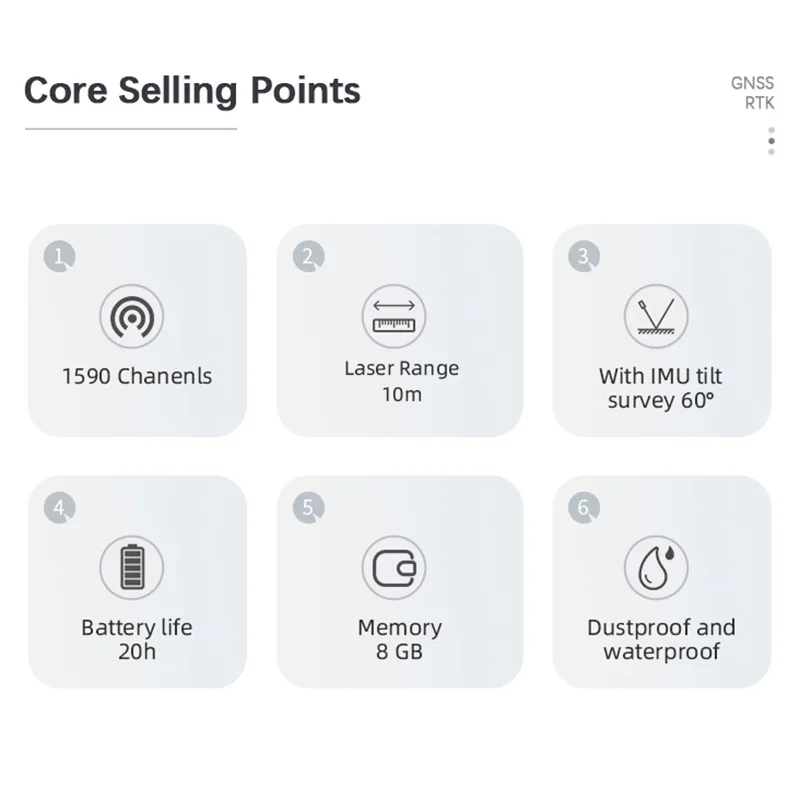Select the middle pagination dot
The height and width of the screenshot is (800, 800).
click(771, 141)
